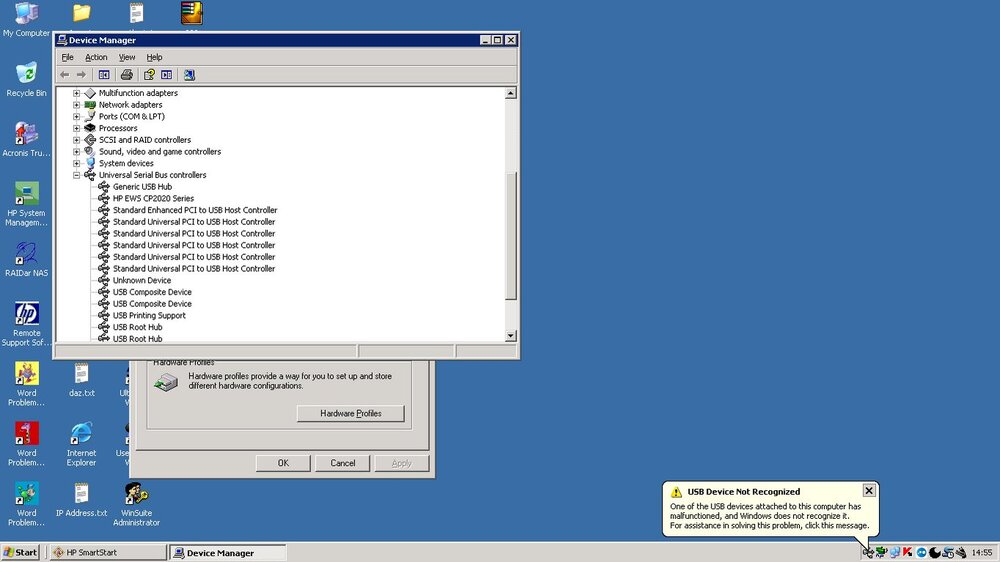1000x562 pixels.
Task: Toggle the console tree toolbar icon
Action: pos(104,75)
